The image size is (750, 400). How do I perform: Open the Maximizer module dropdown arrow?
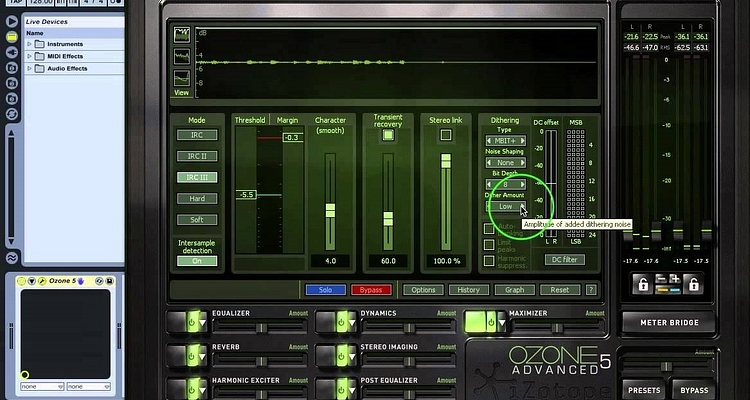[x=502, y=323]
